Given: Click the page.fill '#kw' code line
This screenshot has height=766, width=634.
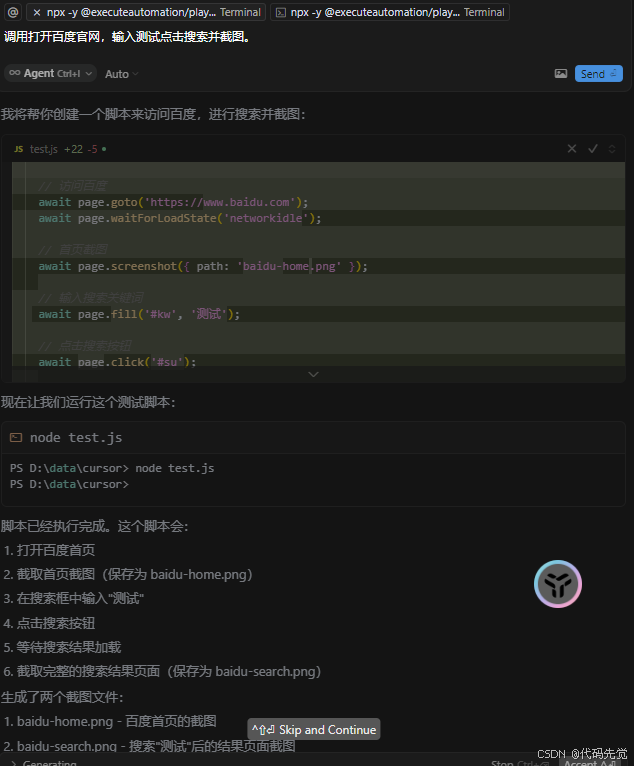Looking at the screenshot, I should tap(139, 314).
